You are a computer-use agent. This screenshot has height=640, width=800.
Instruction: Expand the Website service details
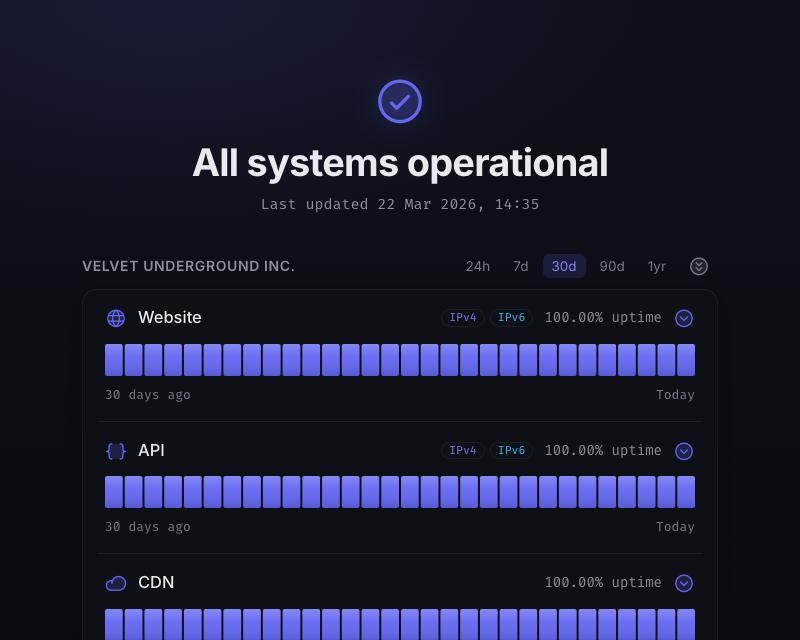tap(684, 318)
